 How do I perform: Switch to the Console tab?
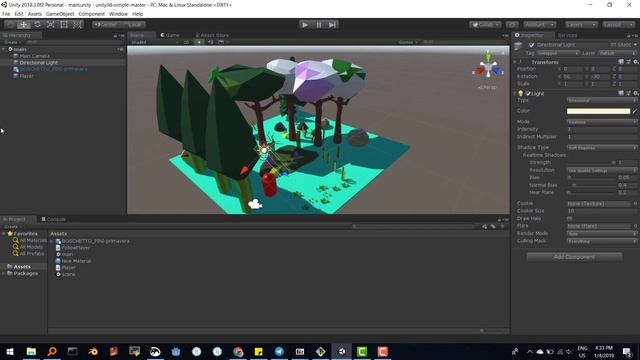(x=53, y=219)
